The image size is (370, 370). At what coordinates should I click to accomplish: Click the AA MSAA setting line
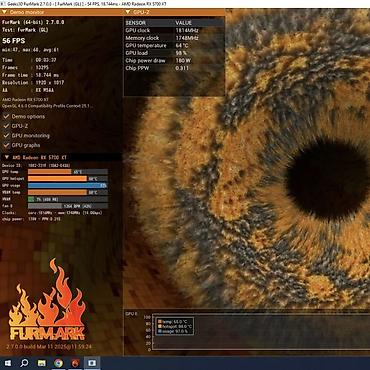click(x=28, y=90)
